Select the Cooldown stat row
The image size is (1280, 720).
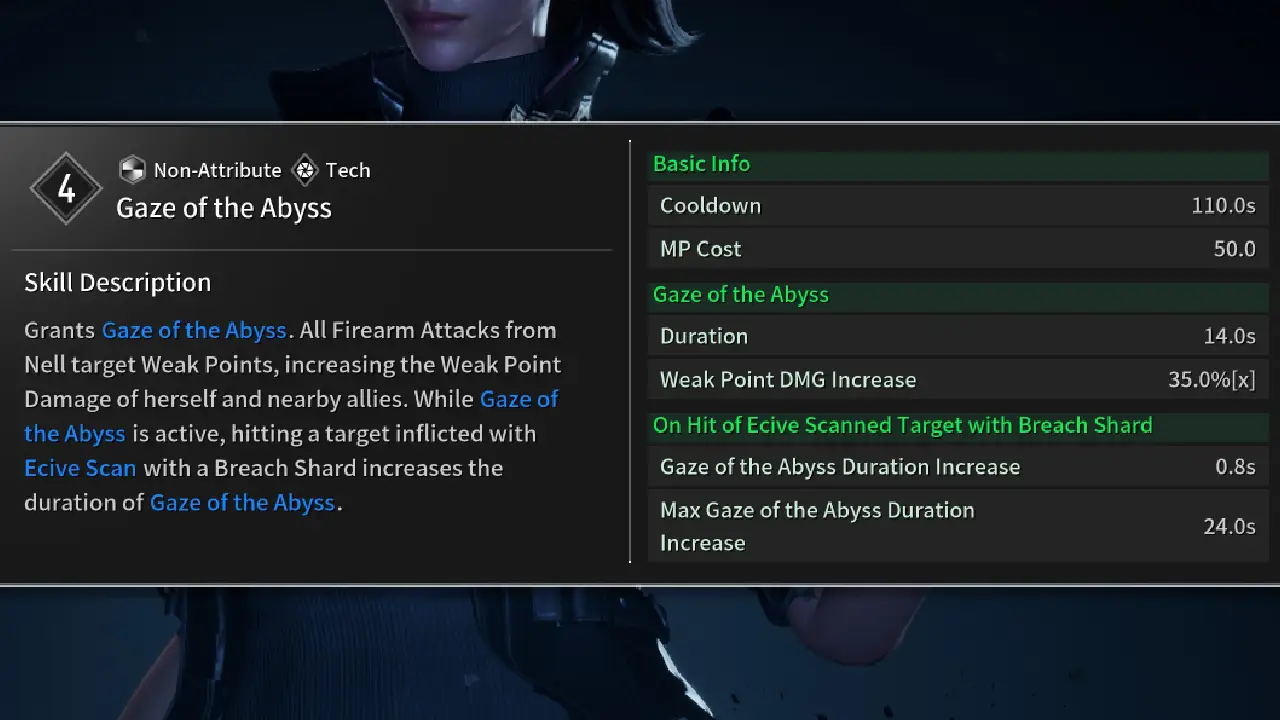(958, 205)
